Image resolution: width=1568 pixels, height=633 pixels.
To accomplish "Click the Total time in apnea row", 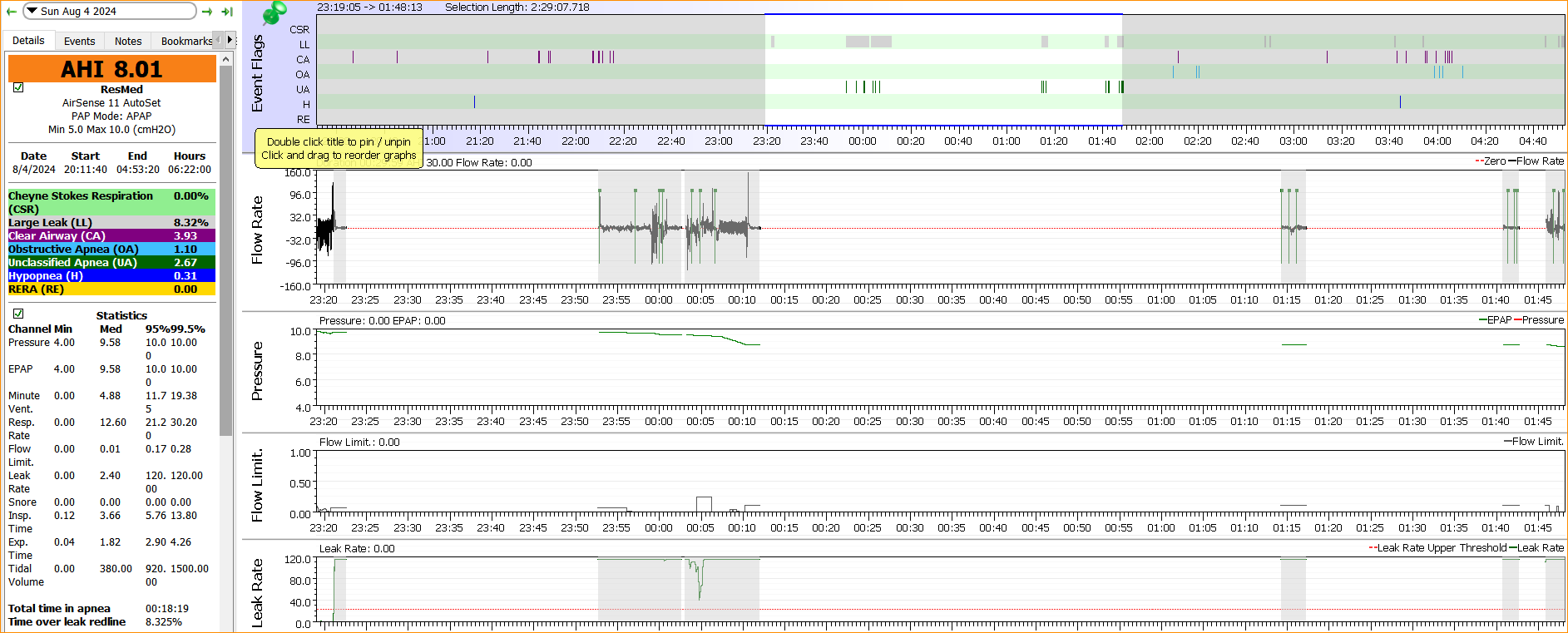I will click(98, 608).
